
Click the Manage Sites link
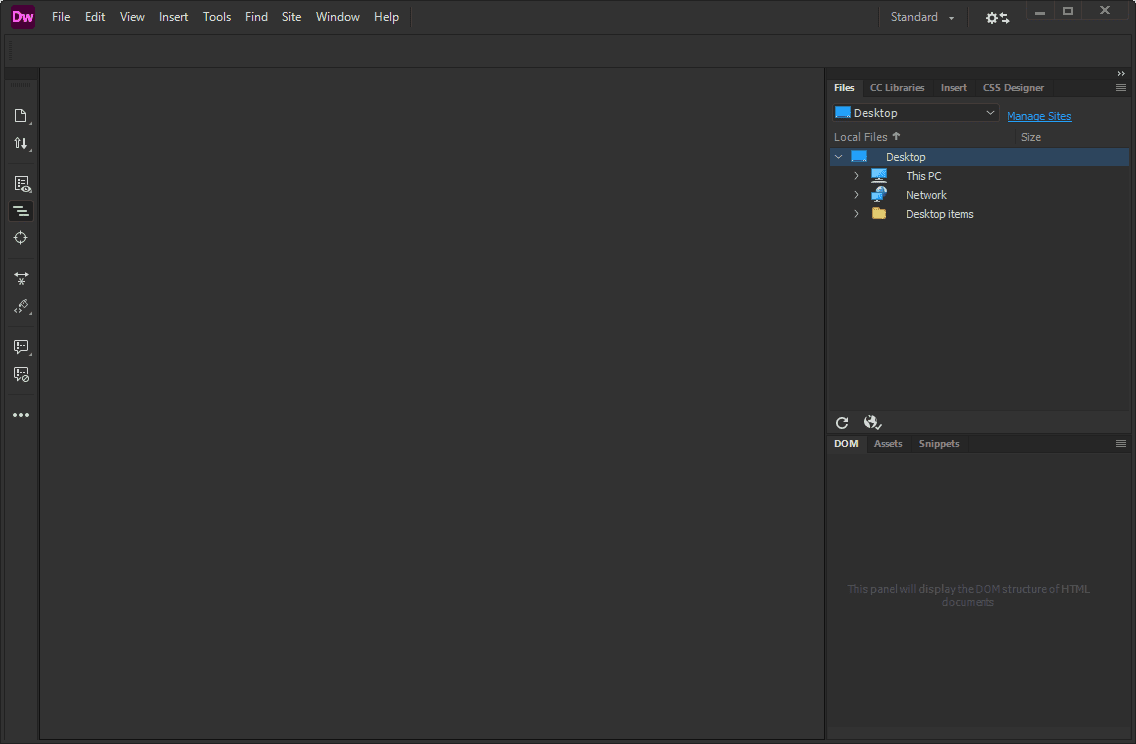click(x=1039, y=116)
